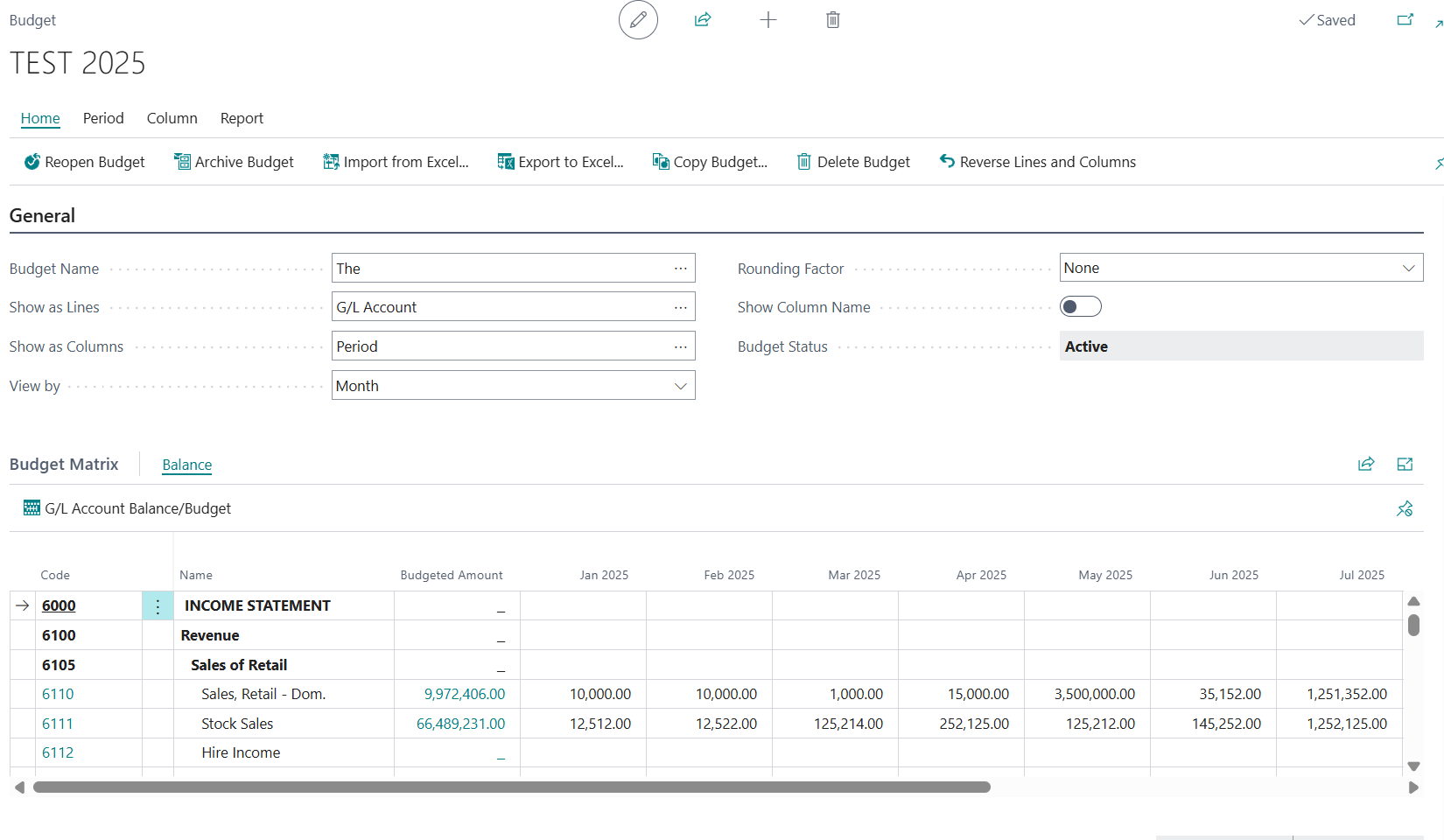This screenshot has width=1444, height=840.
Task: Click the share icon in header
Action: [703, 20]
